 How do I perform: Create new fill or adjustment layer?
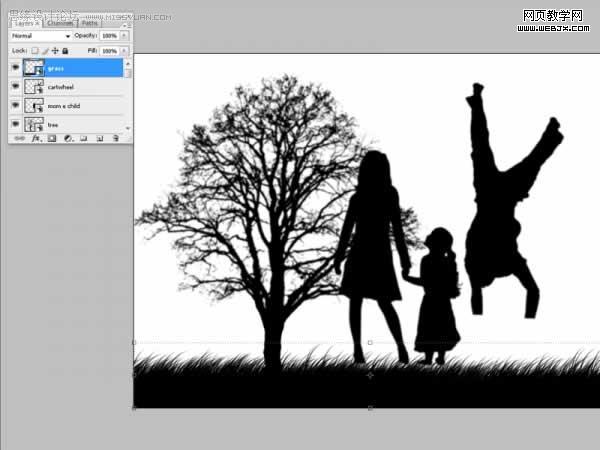(68, 138)
